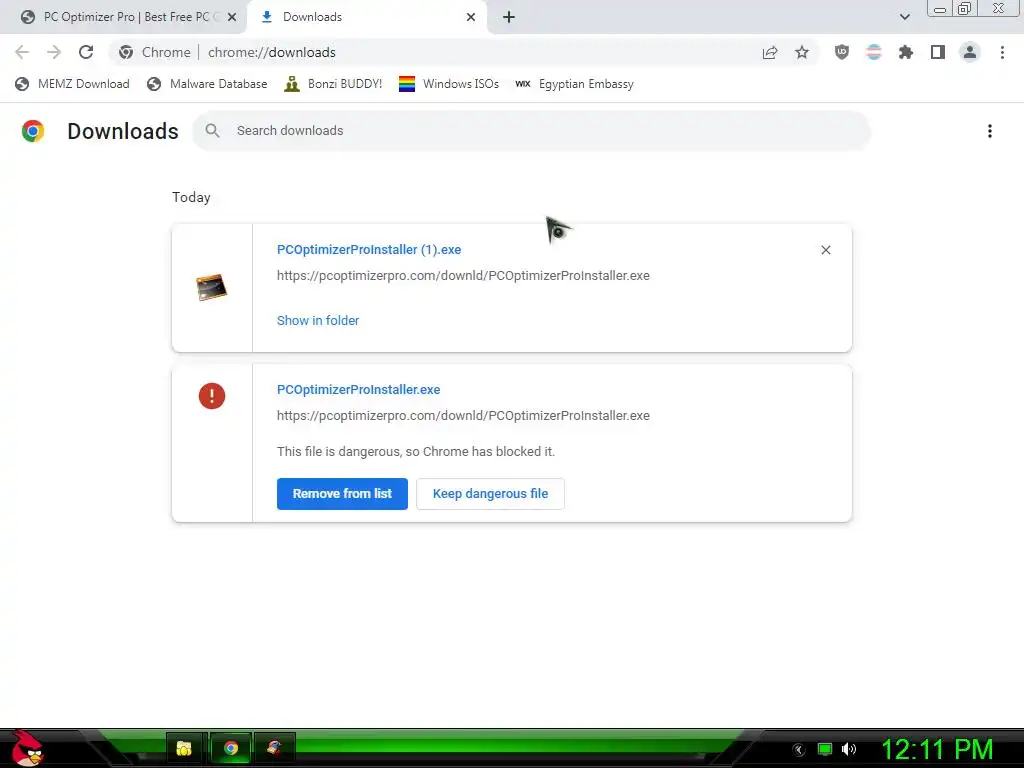This screenshot has height=768, width=1024.
Task: Click the PCOptimizerProInstaller (1).exe file icon
Action: point(212,287)
